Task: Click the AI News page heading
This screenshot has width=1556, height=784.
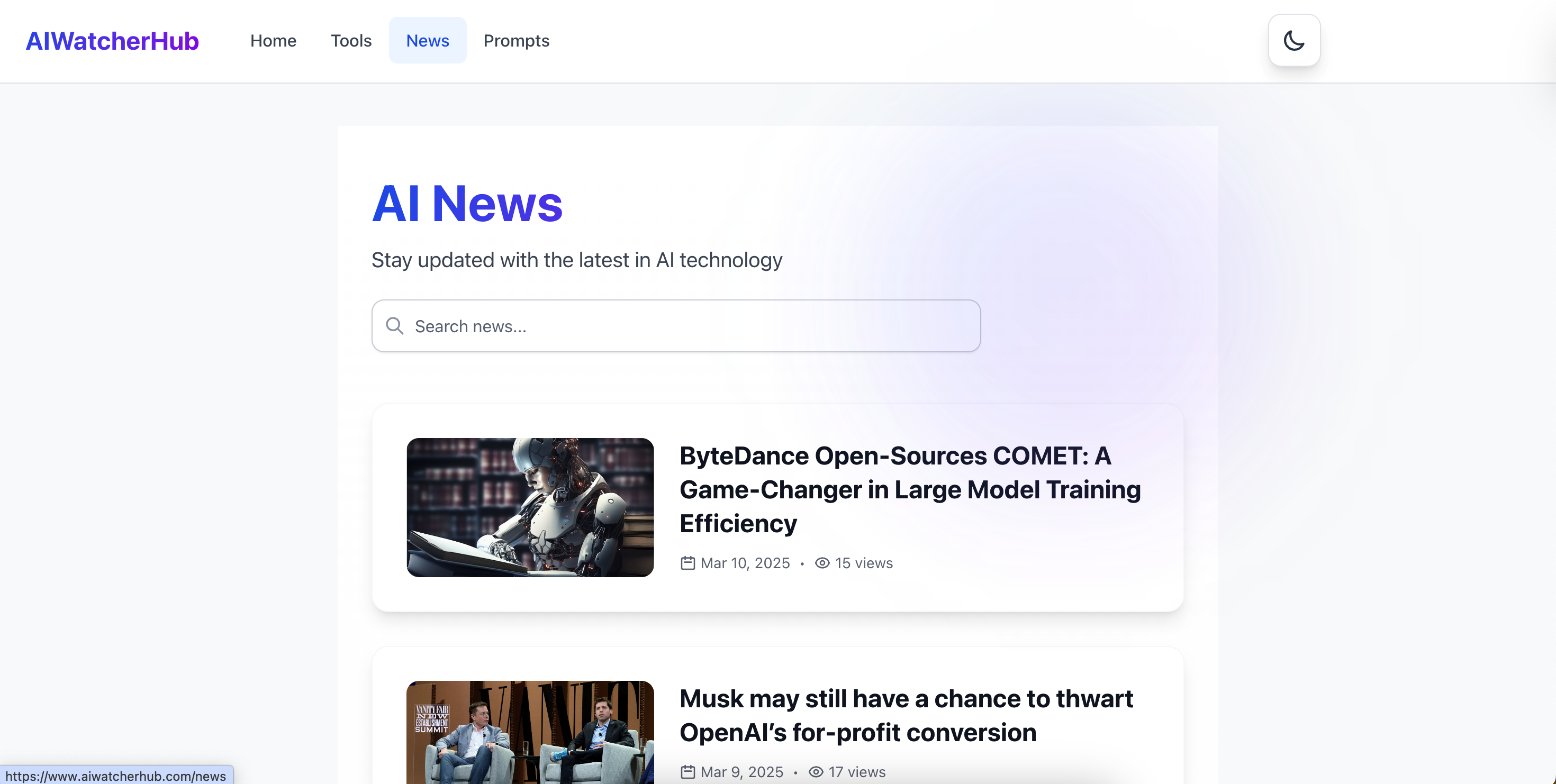Action: tap(467, 203)
